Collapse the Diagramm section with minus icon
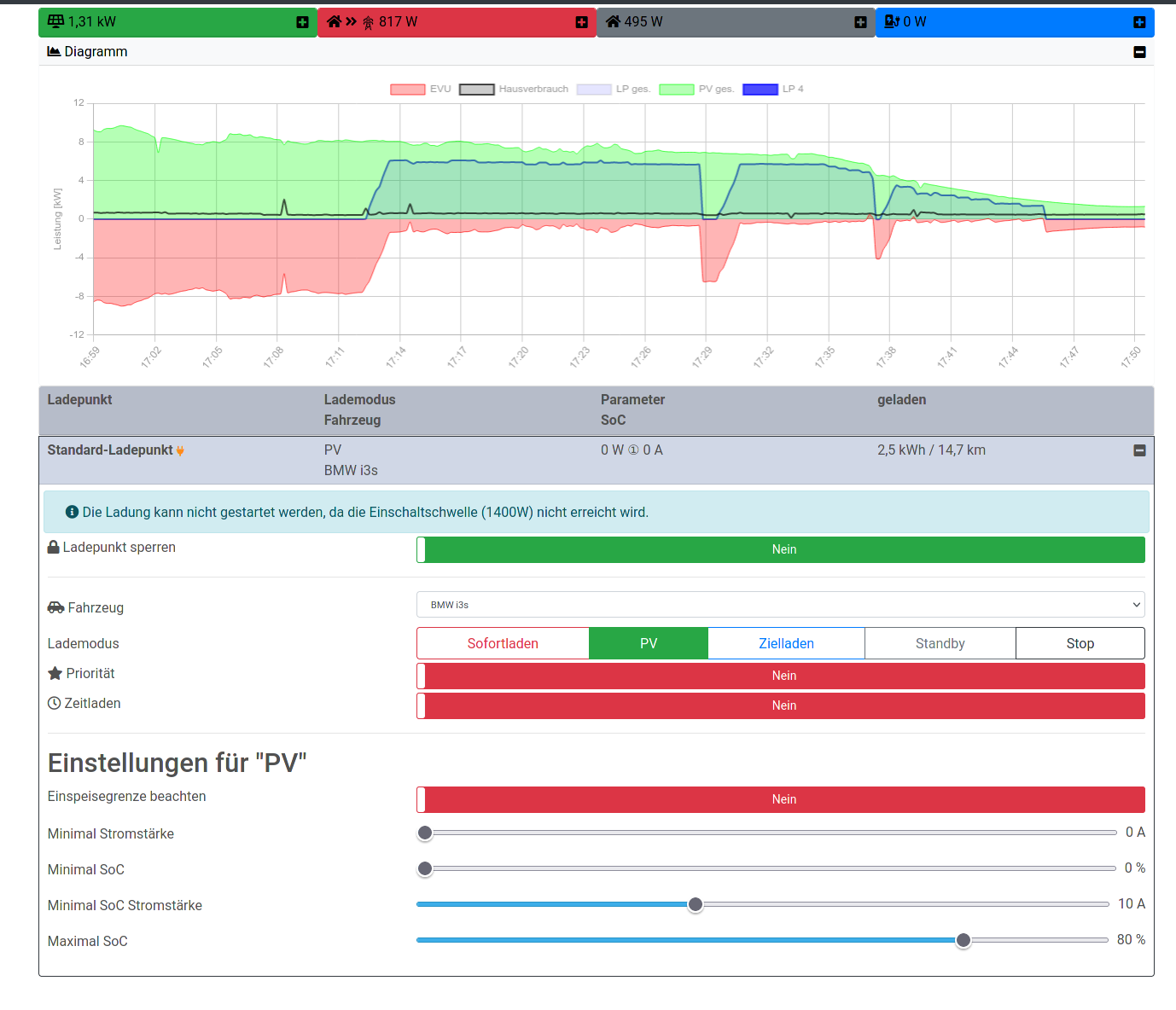1176x1010 pixels. [x=1139, y=52]
